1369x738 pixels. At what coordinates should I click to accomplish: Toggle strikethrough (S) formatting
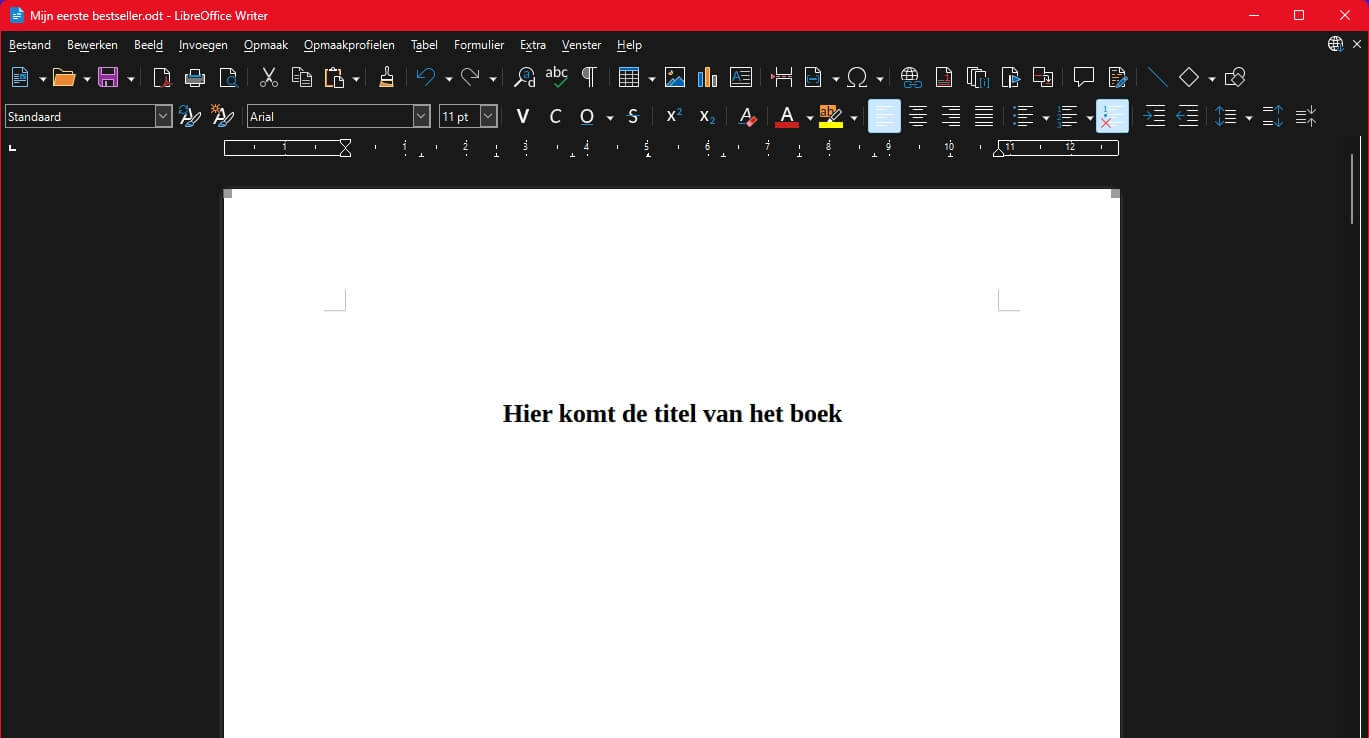633,117
